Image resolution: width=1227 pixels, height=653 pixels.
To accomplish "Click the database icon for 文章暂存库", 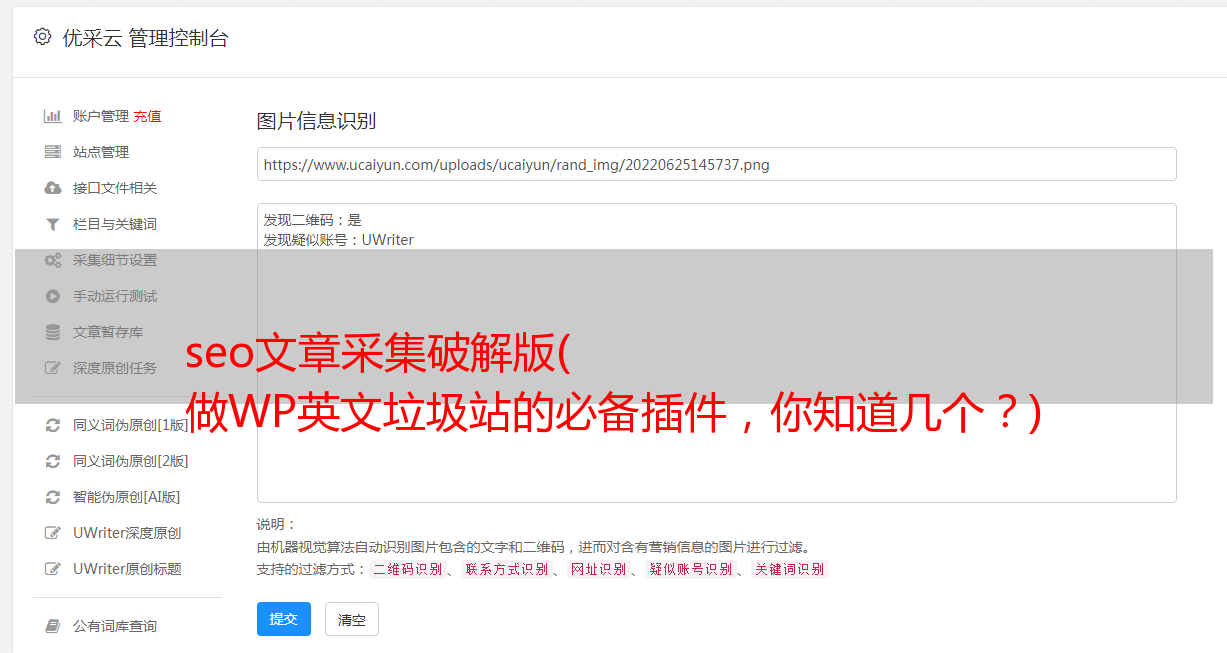I will [53, 332].
